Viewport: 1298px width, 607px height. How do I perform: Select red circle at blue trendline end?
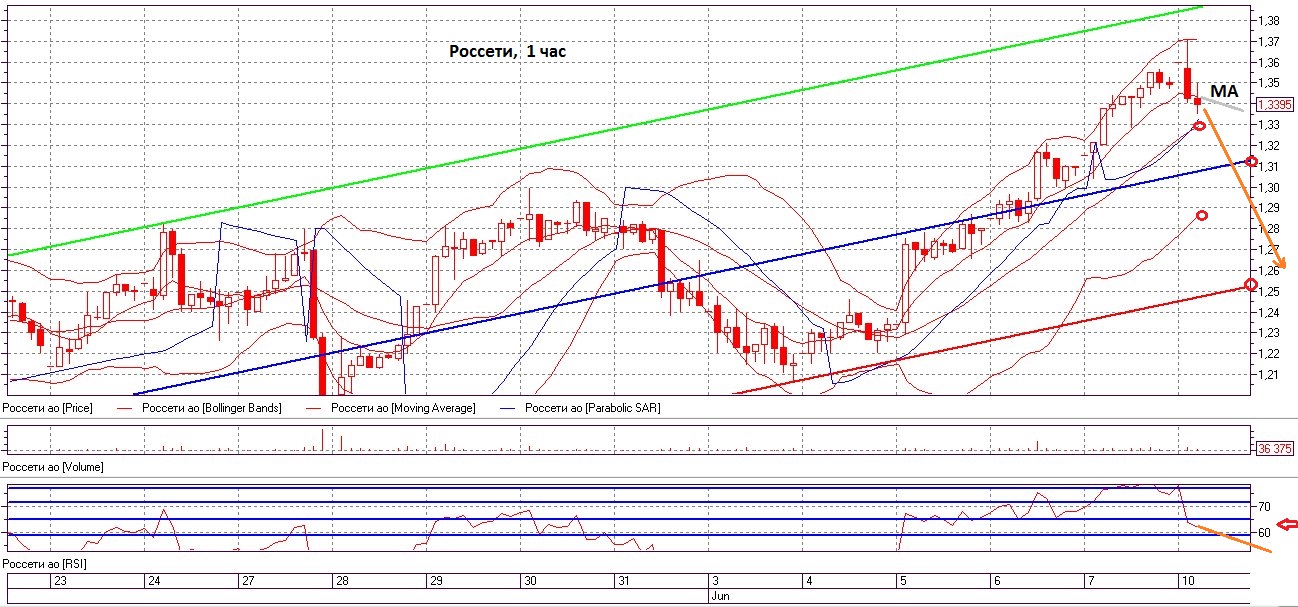point(1251,162)
